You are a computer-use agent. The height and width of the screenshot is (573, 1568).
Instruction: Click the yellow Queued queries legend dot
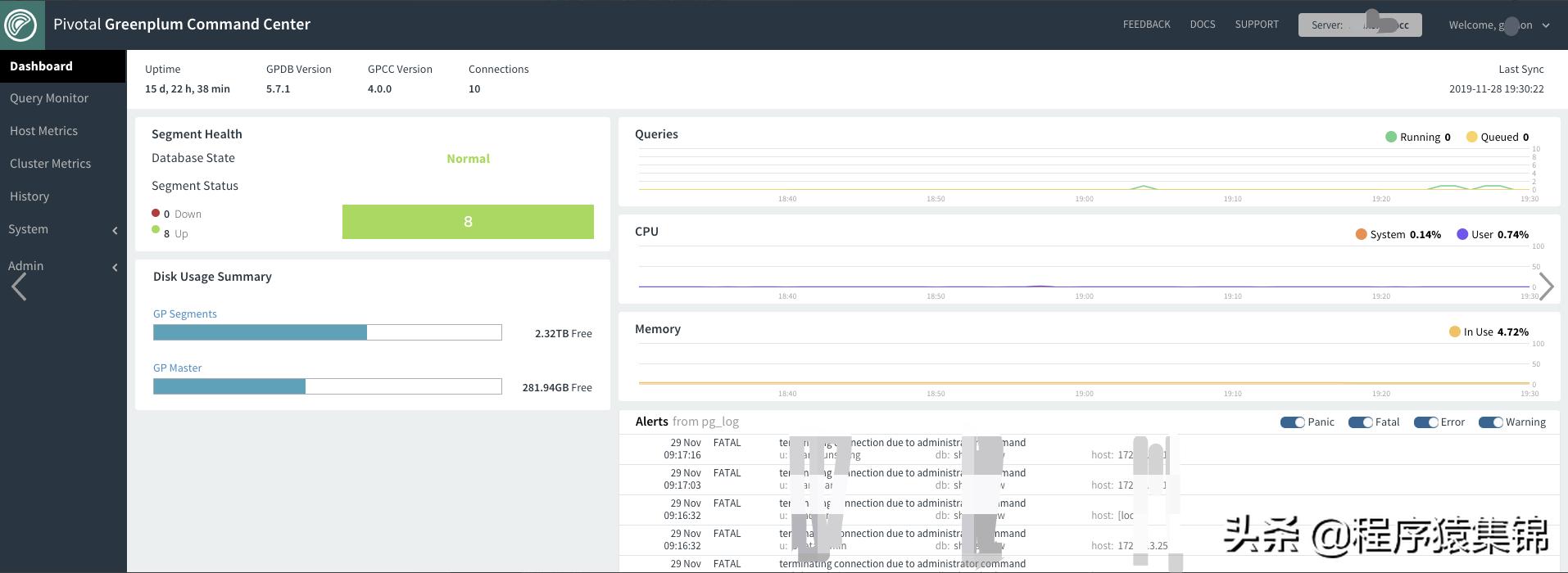click(x=1471, y=137)
